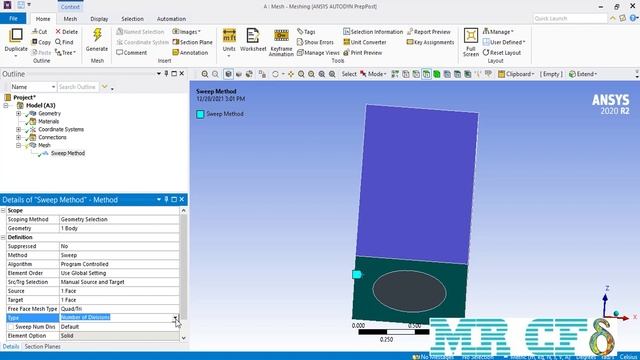Open the File menu
The height and width of the screenshot is (360, 640).
point(13,18)
